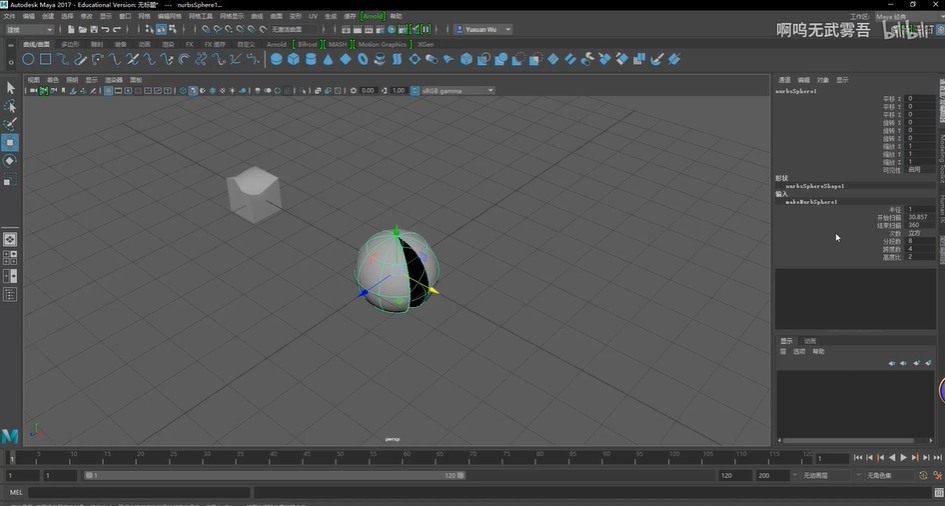Switch to the four-view layout
Screen dimensions: 945x506
tap(10, 258)
